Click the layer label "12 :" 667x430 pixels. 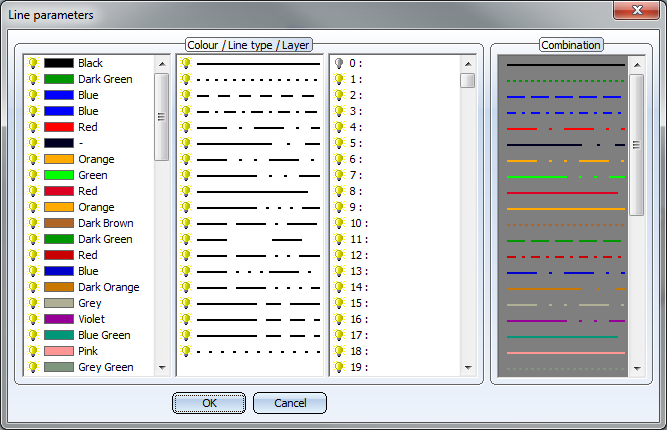[x=359, y=255]
